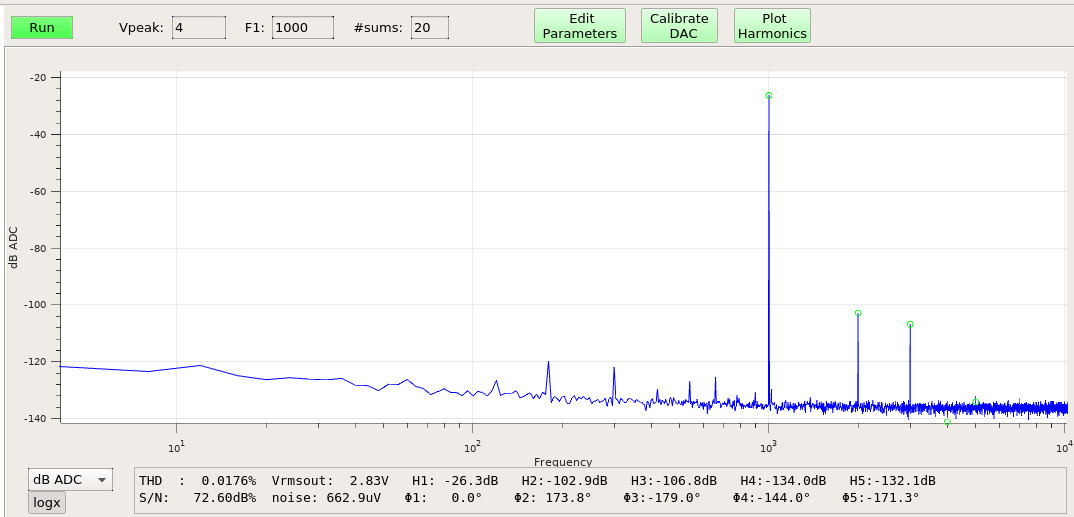This screenshot has width=1074, height=517.
Task: Click the Φ3 -179.0° phase readout
Action: tap(662, 498)
